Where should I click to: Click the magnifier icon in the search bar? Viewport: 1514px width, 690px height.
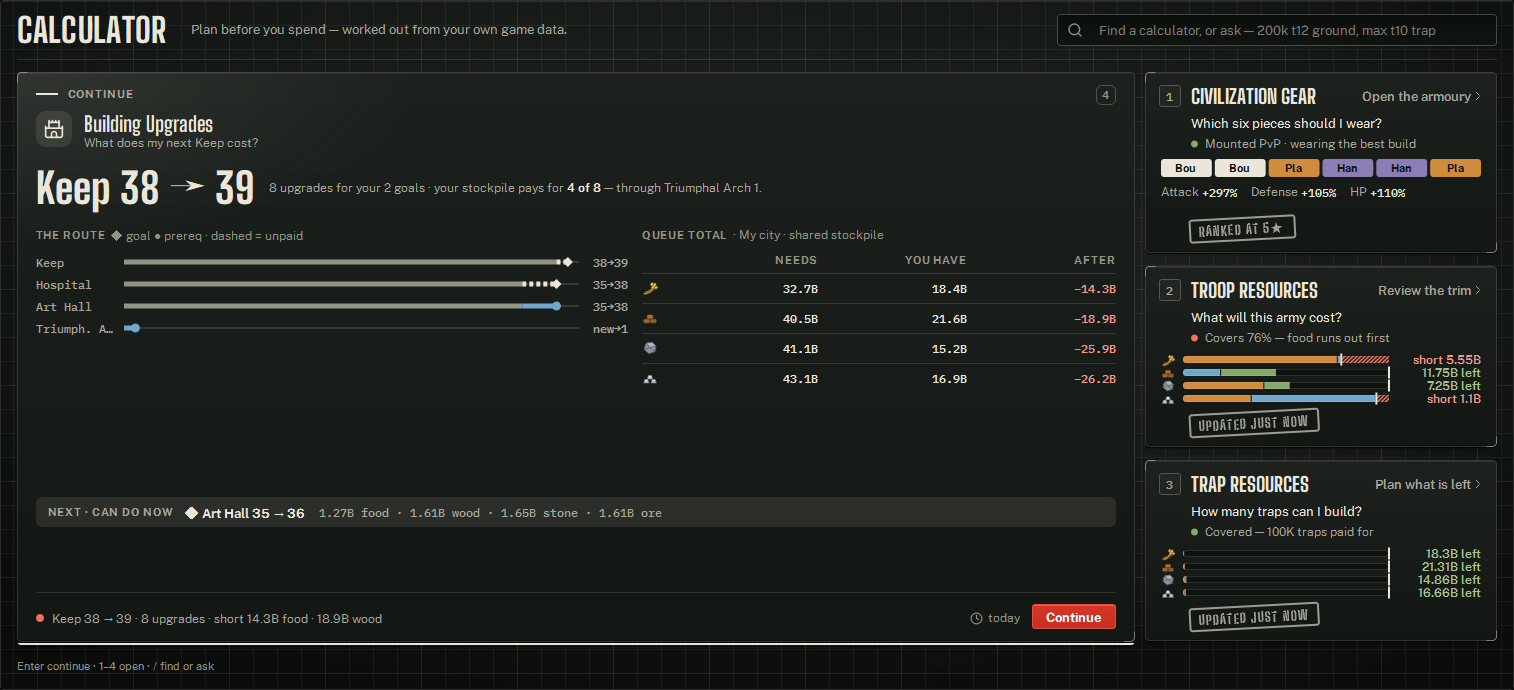point(1075,30)
